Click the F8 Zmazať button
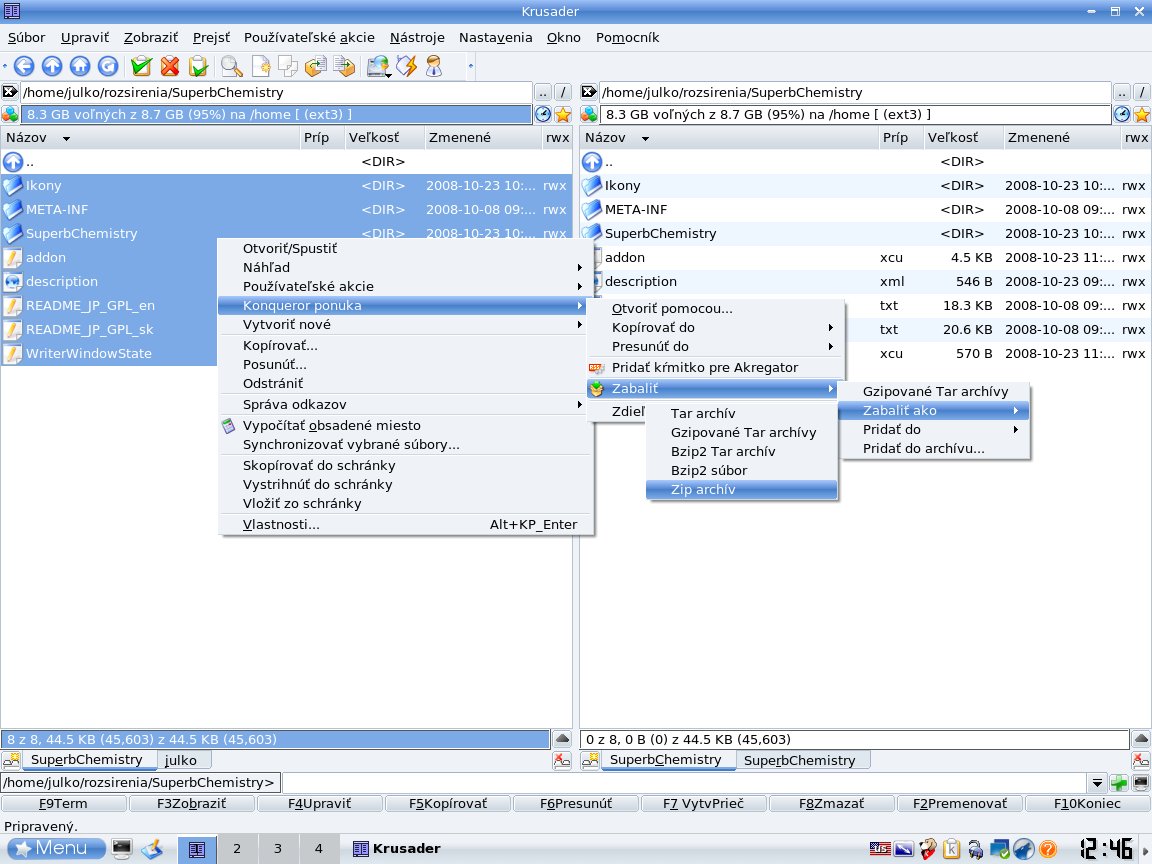 coord(832,804)
